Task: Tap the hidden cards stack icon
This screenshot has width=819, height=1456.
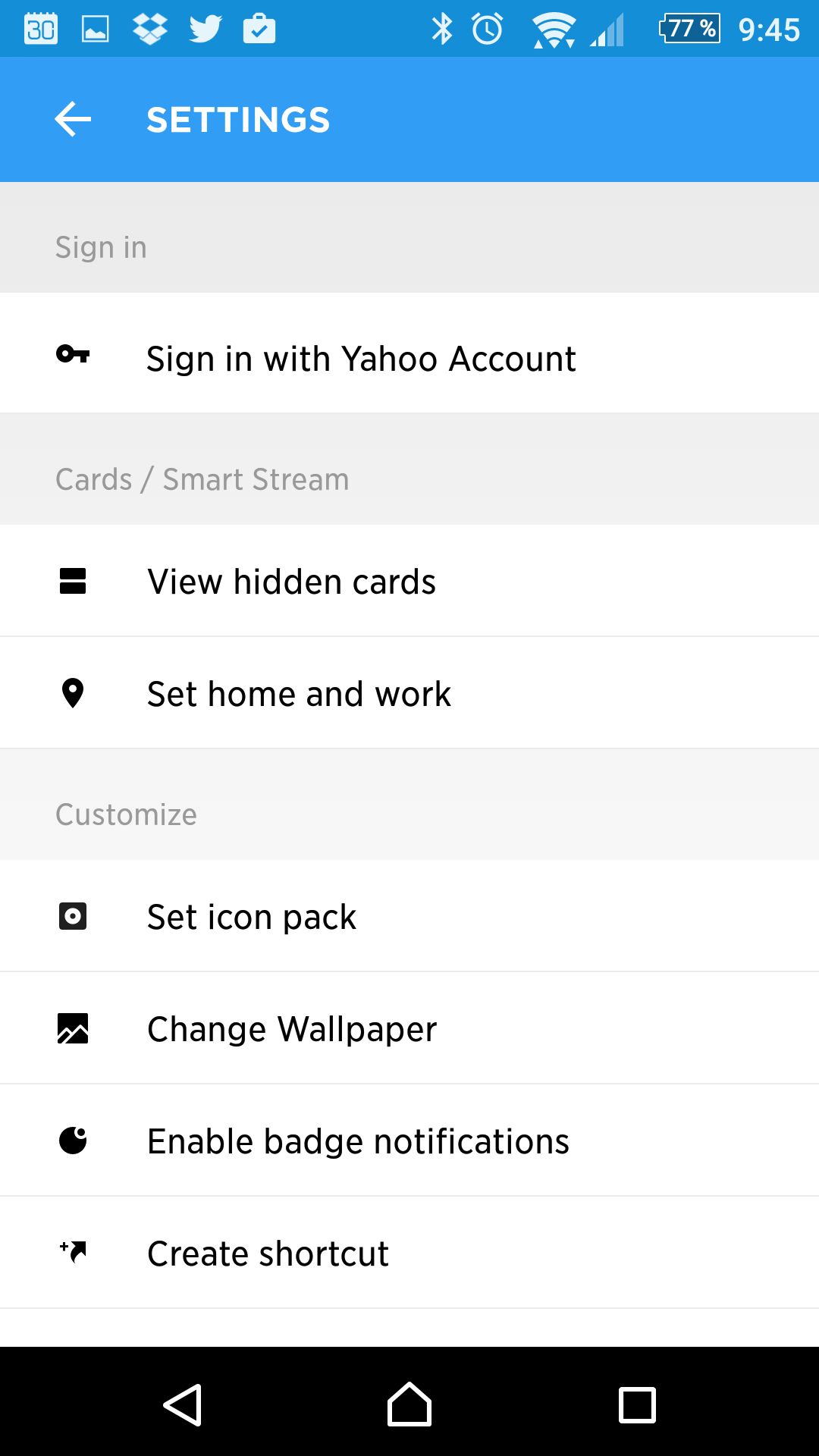Action: point(73,581)
